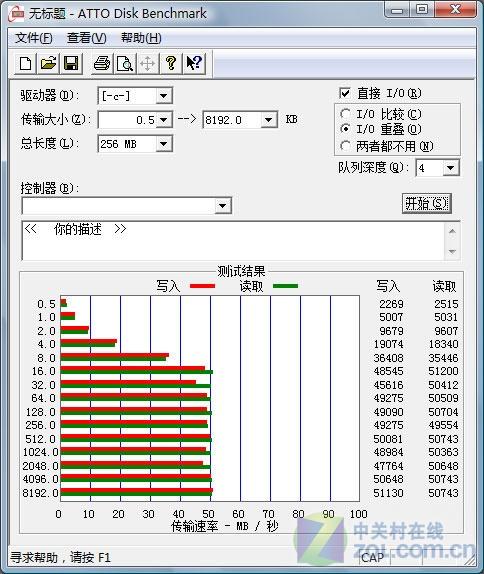Viewport: 484px width, 574px height.
Task: Open the 驱动器 drive dropdown
Action: coord(163,96)
